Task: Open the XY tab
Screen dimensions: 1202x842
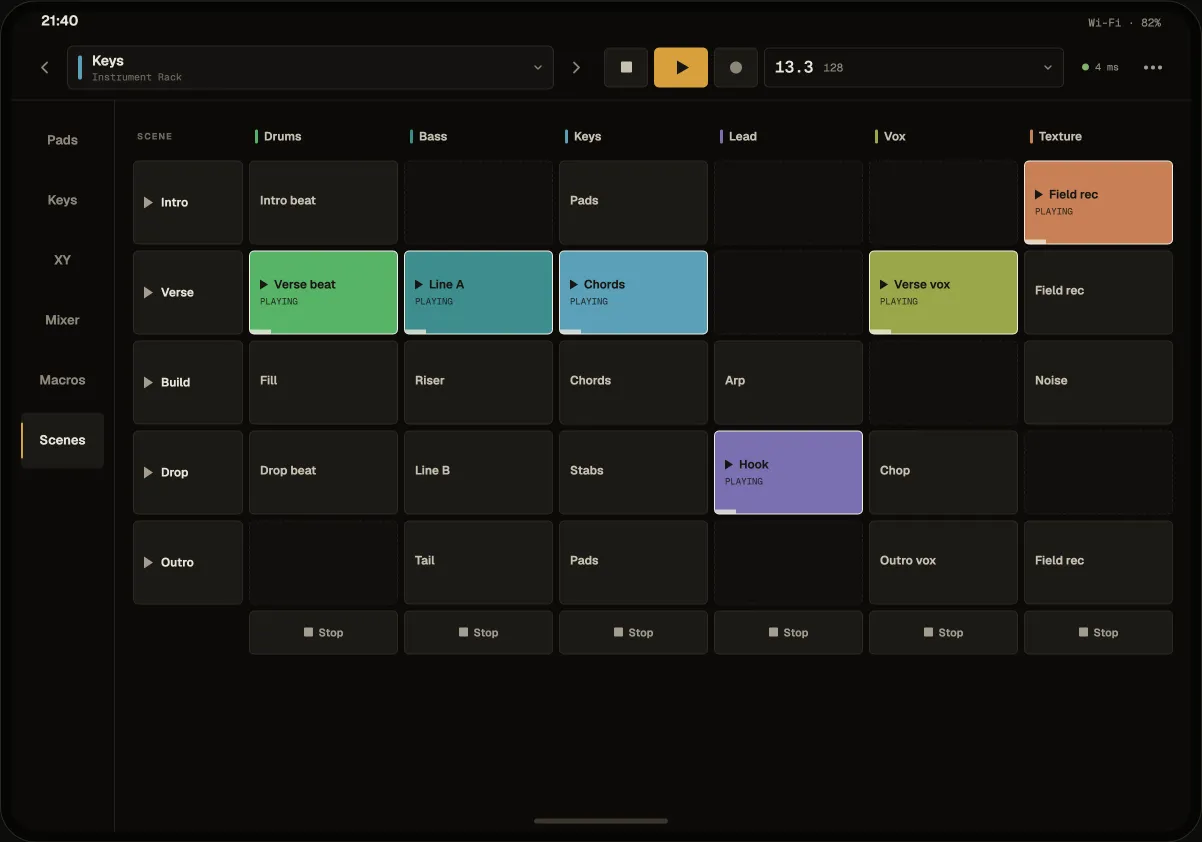Action: [62, 260]
